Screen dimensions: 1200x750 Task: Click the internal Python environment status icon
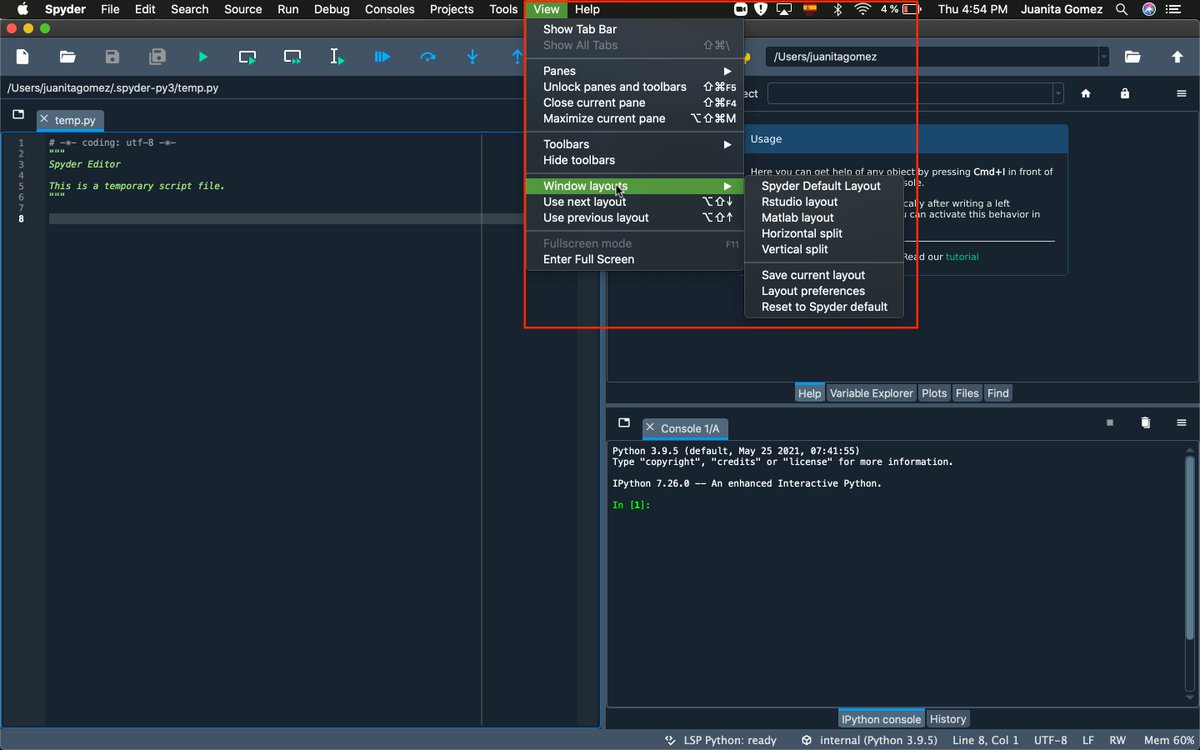[x=806, y=740]
